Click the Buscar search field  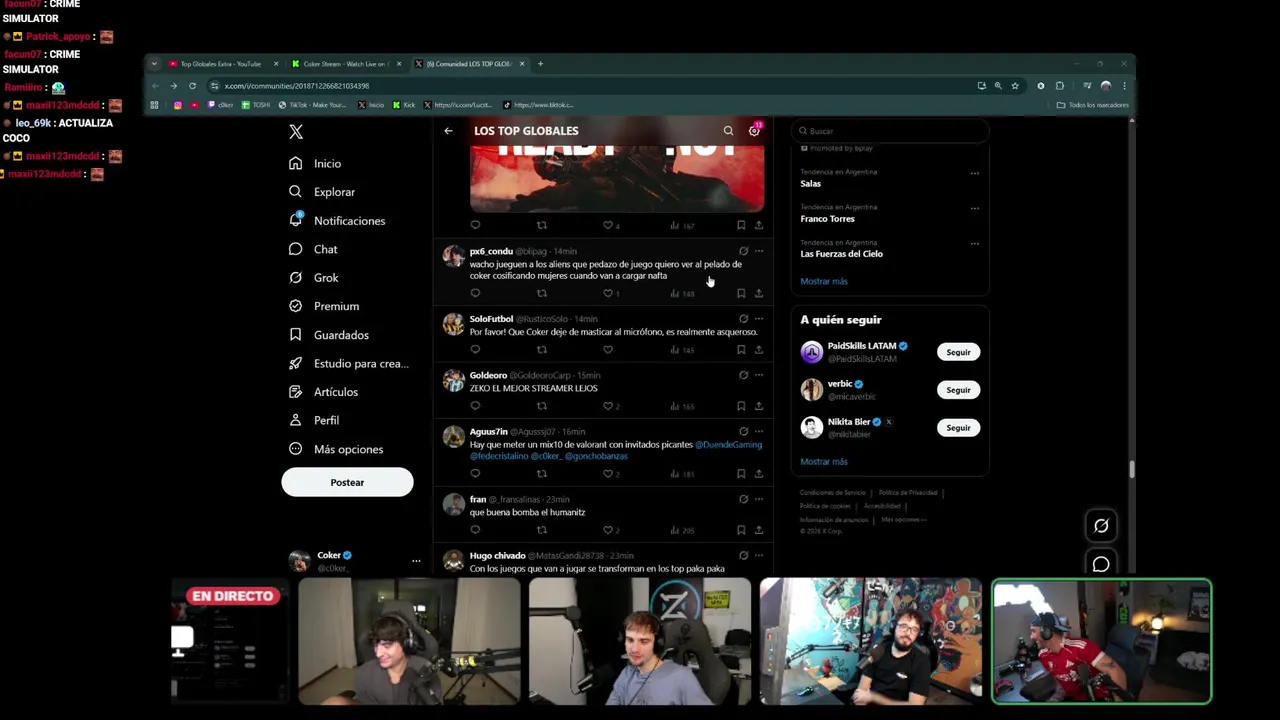[889, 131]
